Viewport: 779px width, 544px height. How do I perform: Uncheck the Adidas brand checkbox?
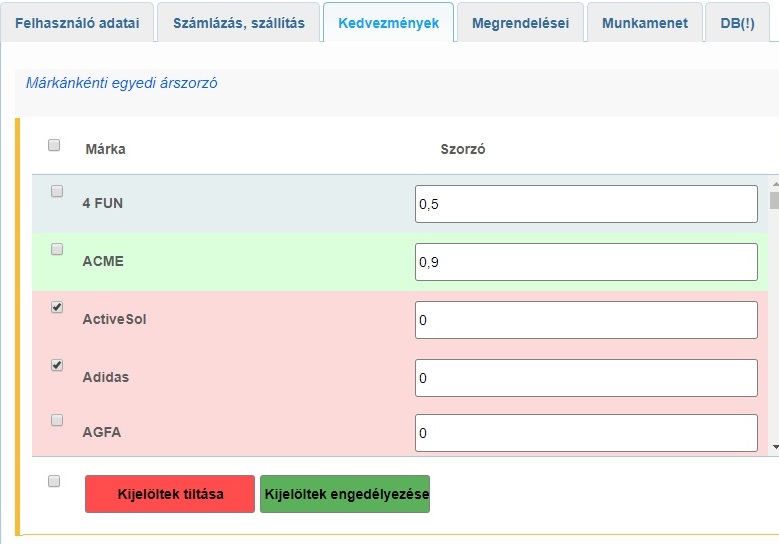pos(57,366)
